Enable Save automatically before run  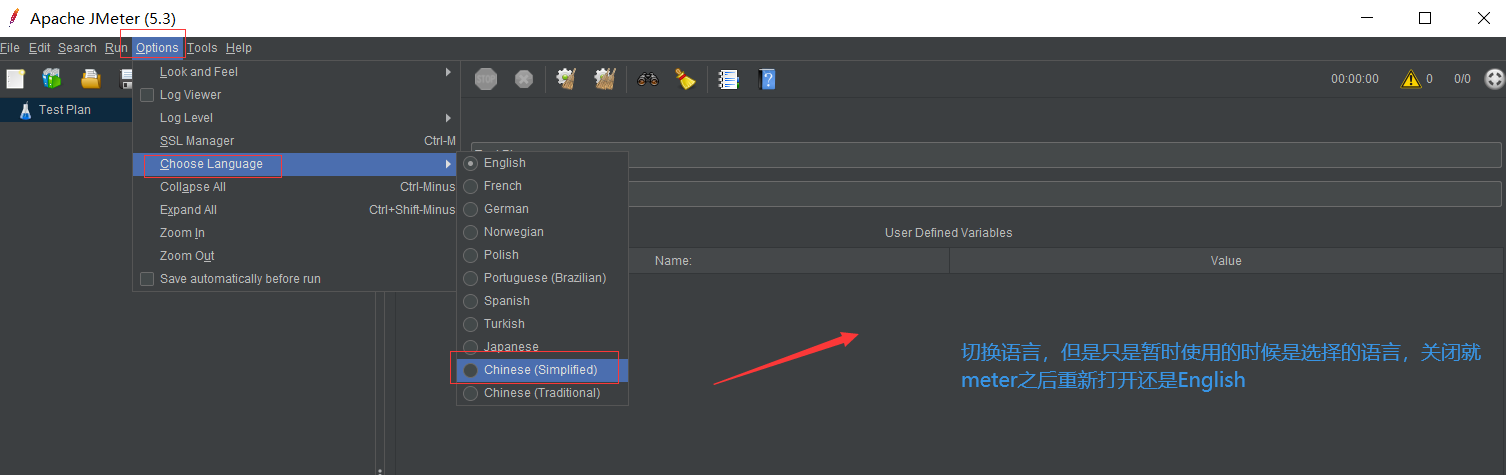coord(147,279)
